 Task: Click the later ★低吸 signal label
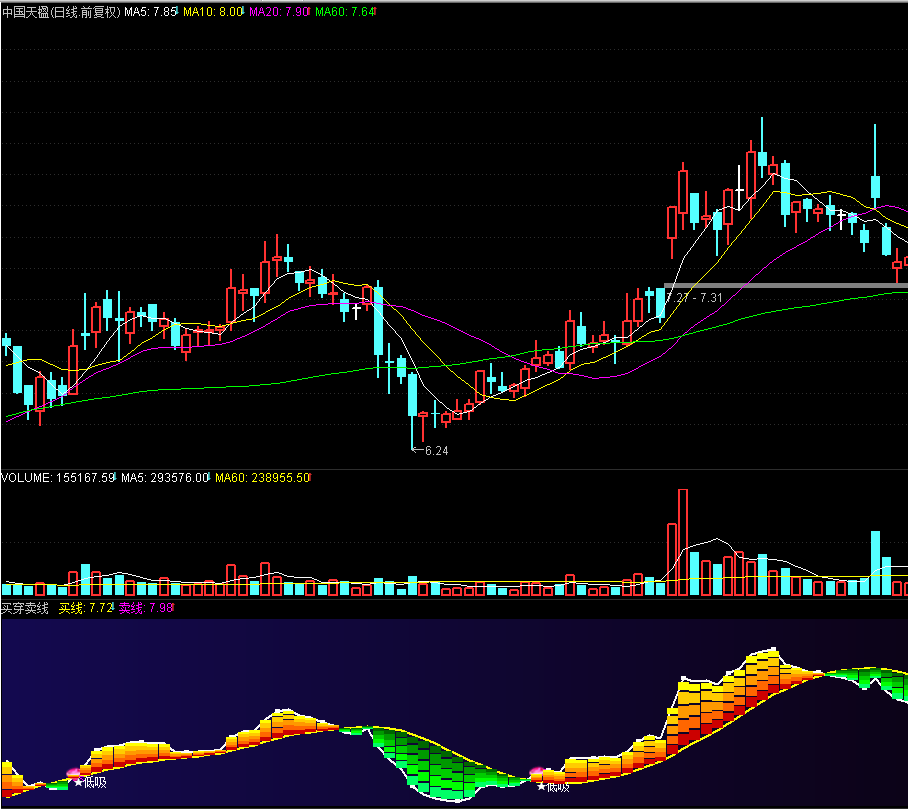click(553, 787)
